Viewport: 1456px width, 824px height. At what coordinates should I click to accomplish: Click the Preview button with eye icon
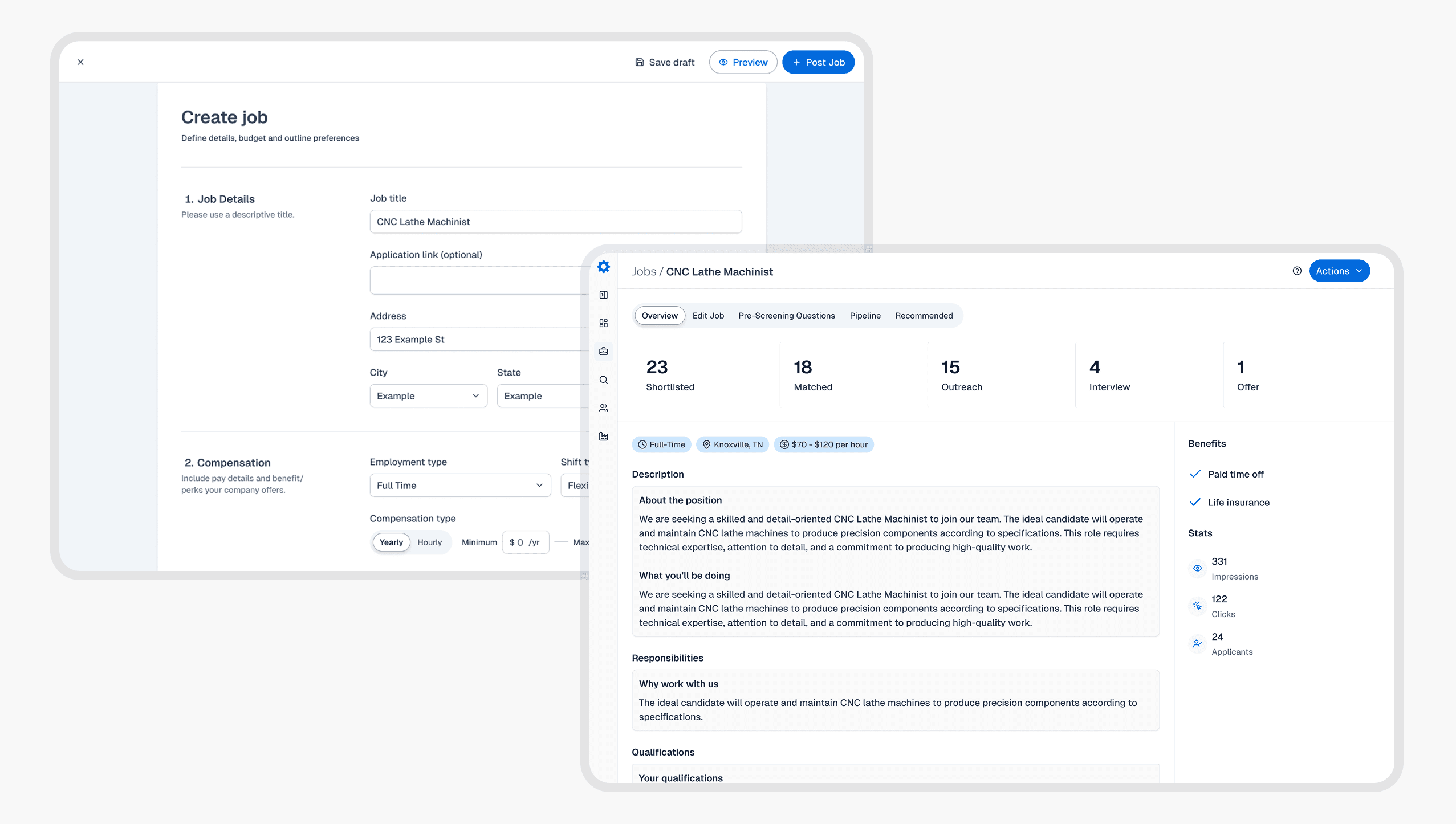point(743,62)
